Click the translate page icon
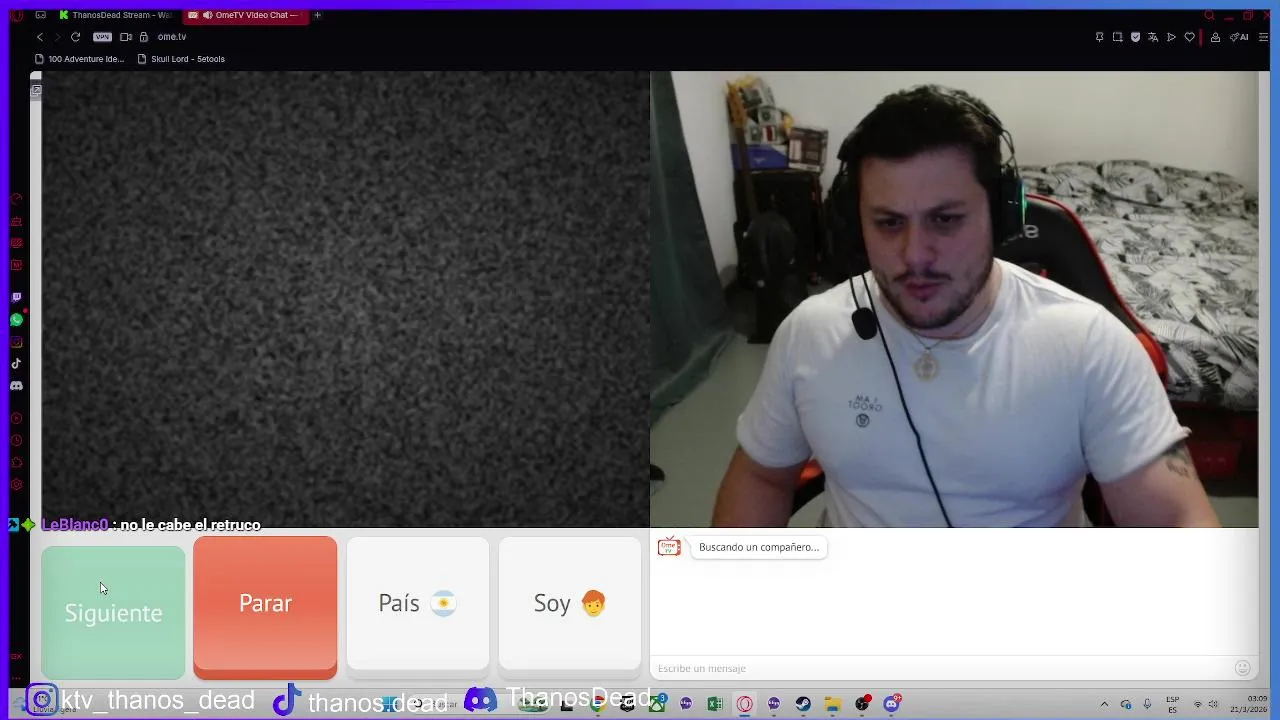 point(1153,37)
